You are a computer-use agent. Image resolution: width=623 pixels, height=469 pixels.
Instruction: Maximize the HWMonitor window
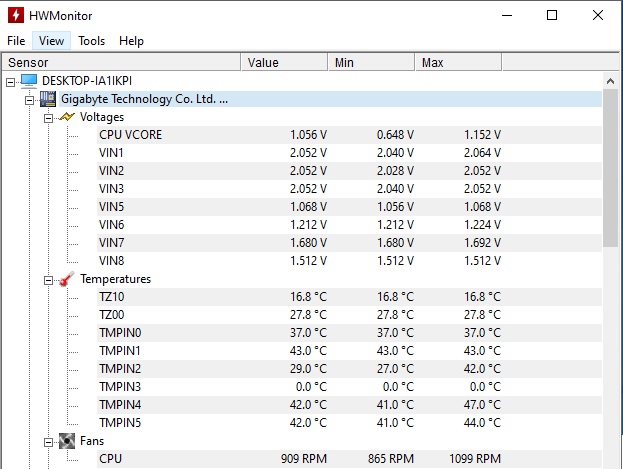552,15
